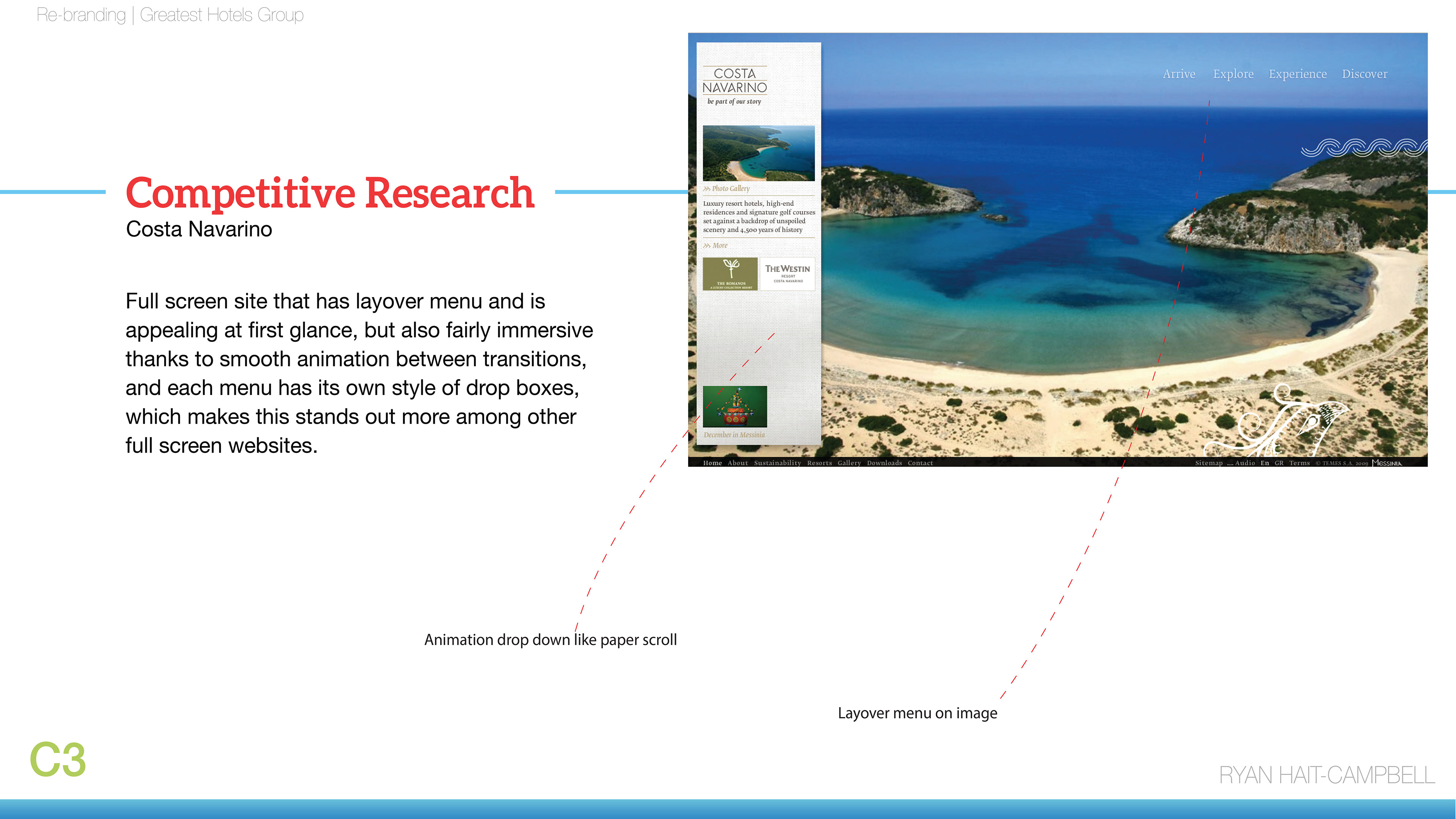Open the Discover menu item

point(1364,74)
